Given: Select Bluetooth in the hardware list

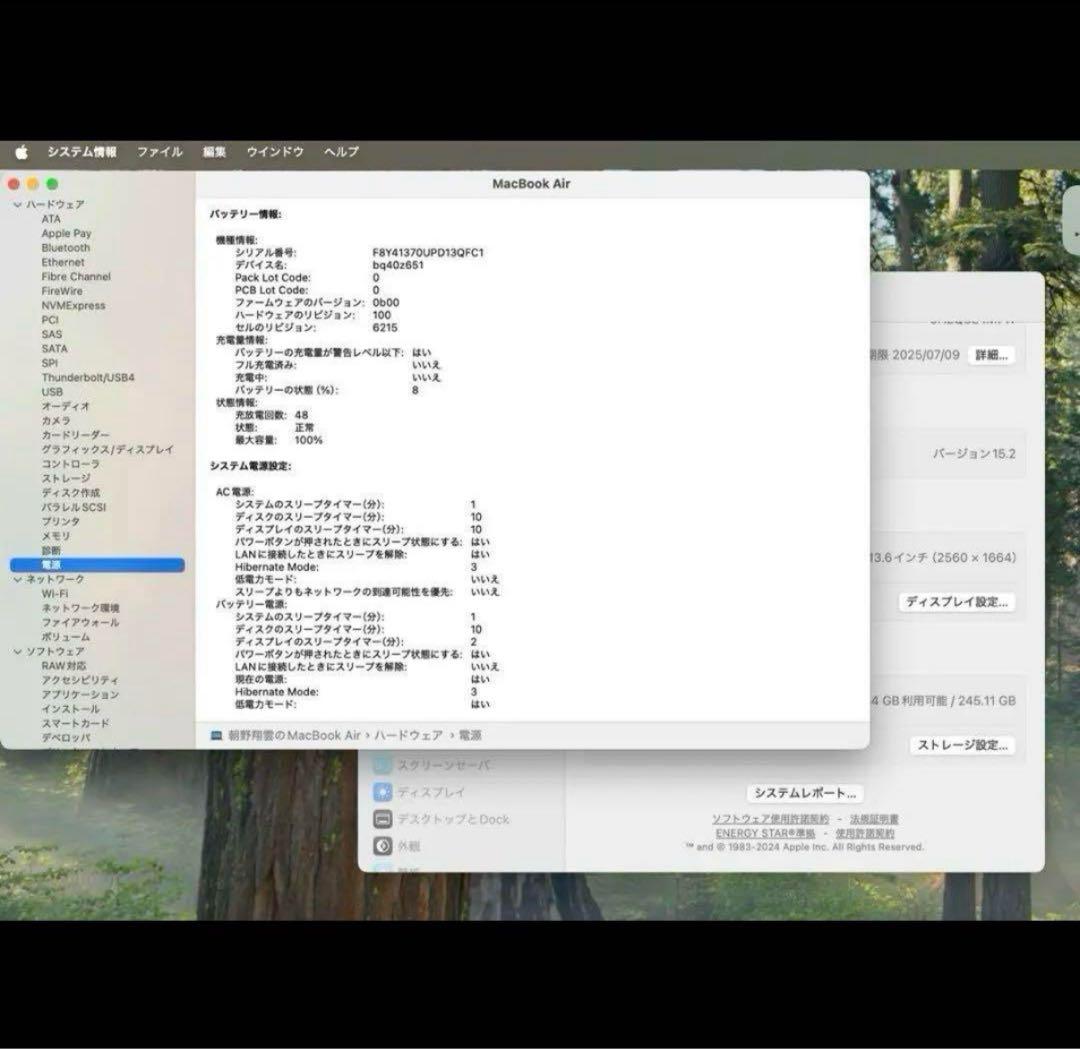Looking at the screenshot, I should point(66,248).
